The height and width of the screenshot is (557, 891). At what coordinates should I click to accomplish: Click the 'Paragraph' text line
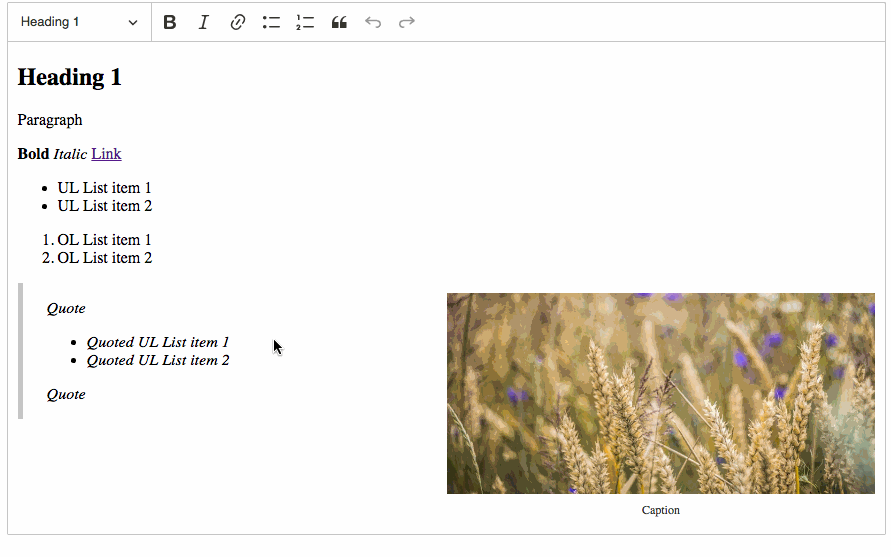coord(50,120)
